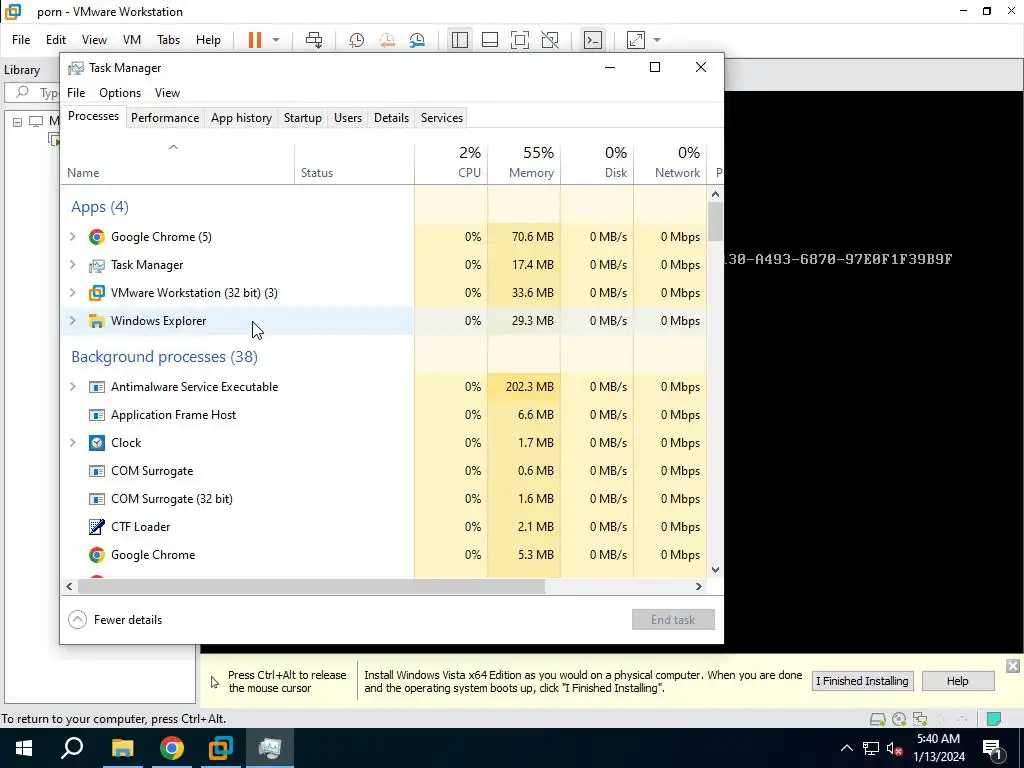Enter full screen mode in VMware
The image size is (1024, 768).
pyautogui.click(x=520, y=40)
